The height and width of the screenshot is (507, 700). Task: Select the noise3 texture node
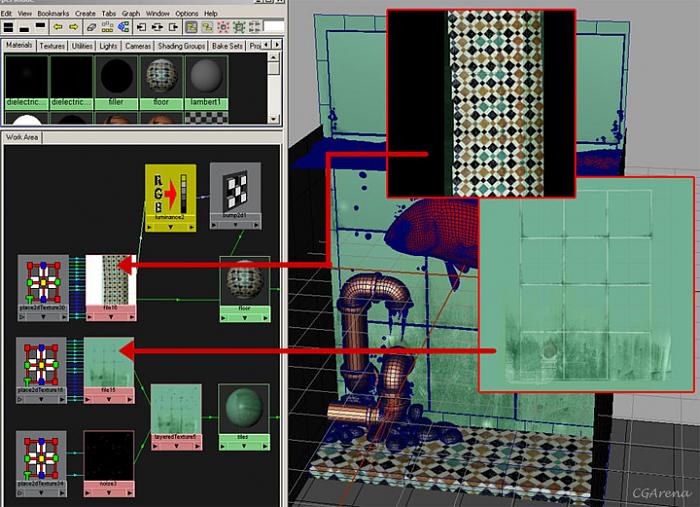[109, 463]
